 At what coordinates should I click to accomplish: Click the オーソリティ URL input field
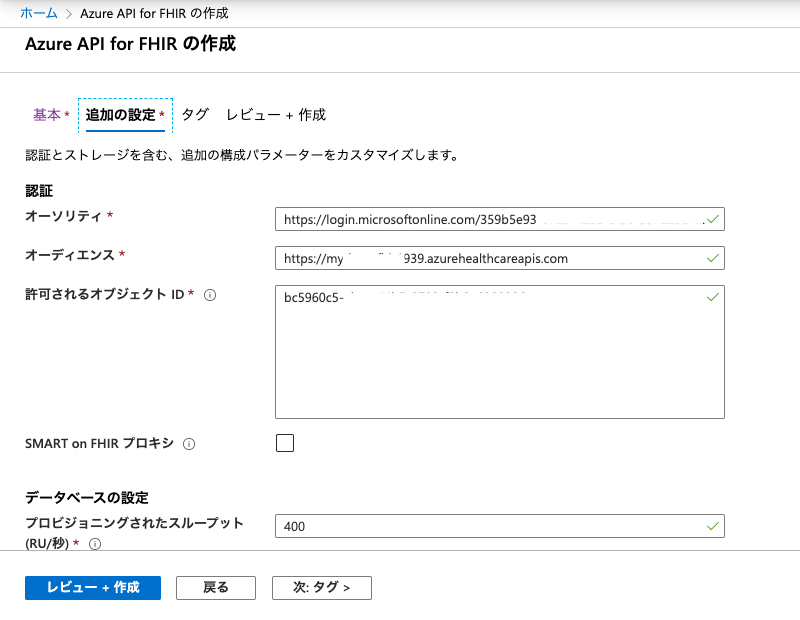pos(499,219)
